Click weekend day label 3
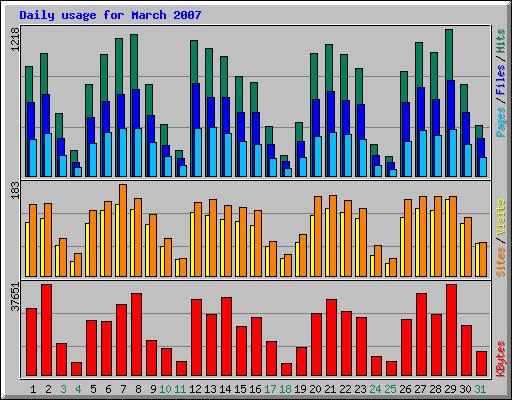 point(63,389)
